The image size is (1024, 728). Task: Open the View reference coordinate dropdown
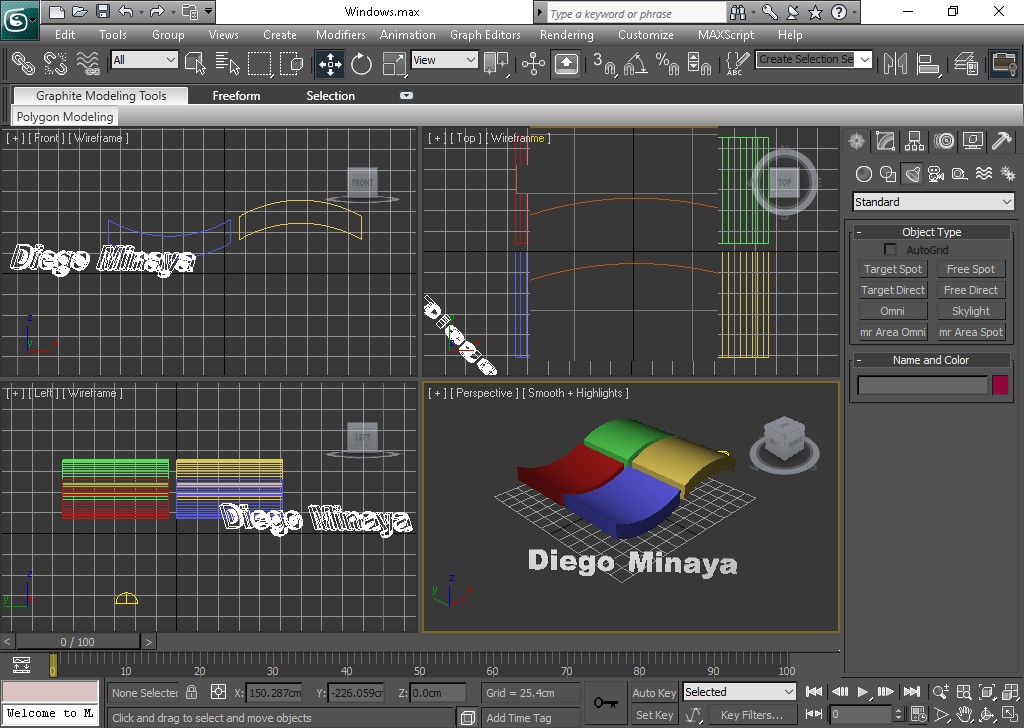coord(444,60)
